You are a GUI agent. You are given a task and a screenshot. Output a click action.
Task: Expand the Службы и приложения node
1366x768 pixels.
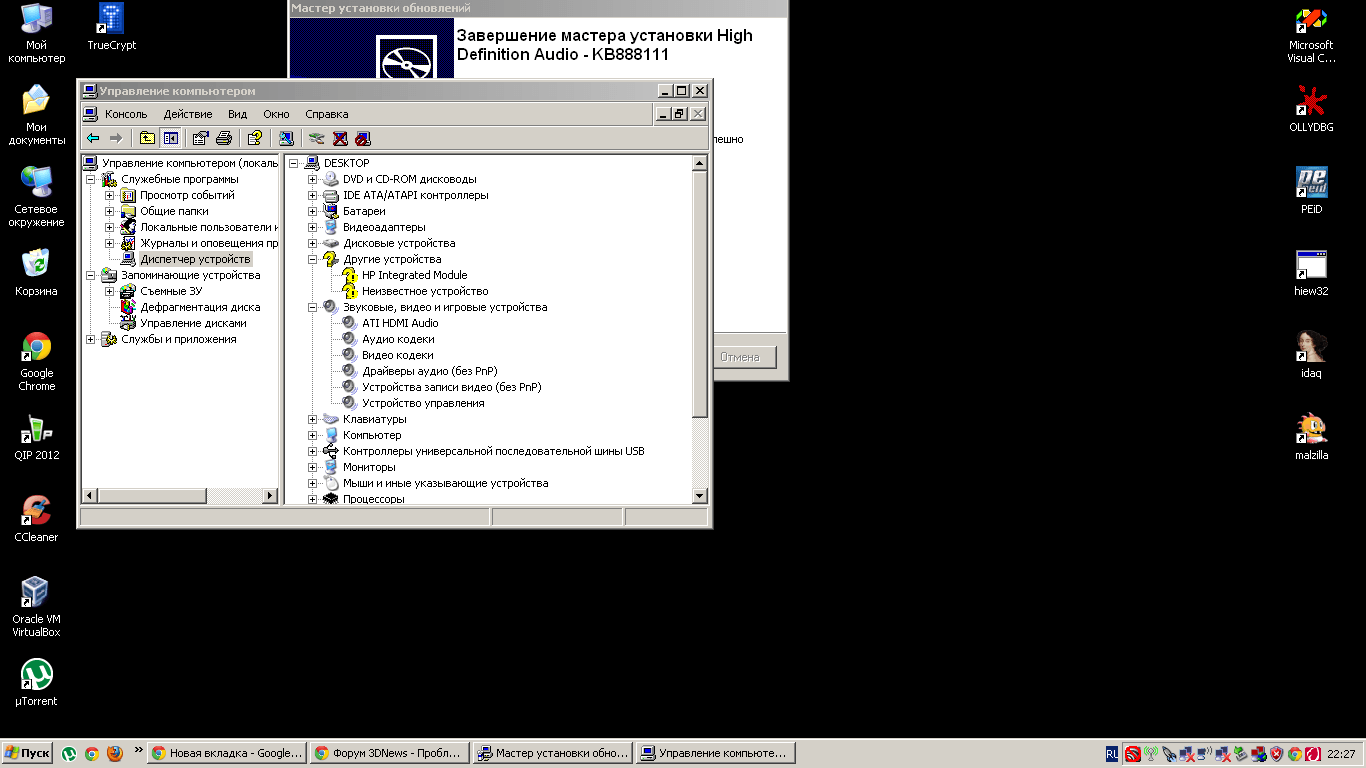91,339
